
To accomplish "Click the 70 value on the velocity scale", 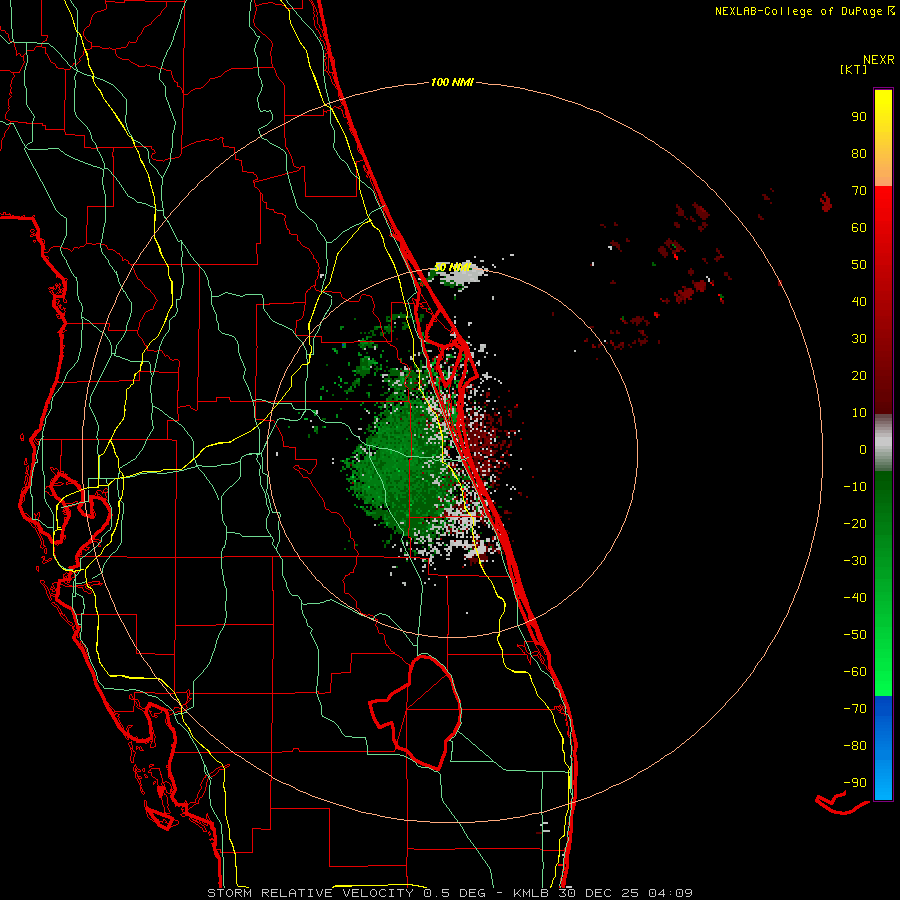I will (x=859, y=191).
